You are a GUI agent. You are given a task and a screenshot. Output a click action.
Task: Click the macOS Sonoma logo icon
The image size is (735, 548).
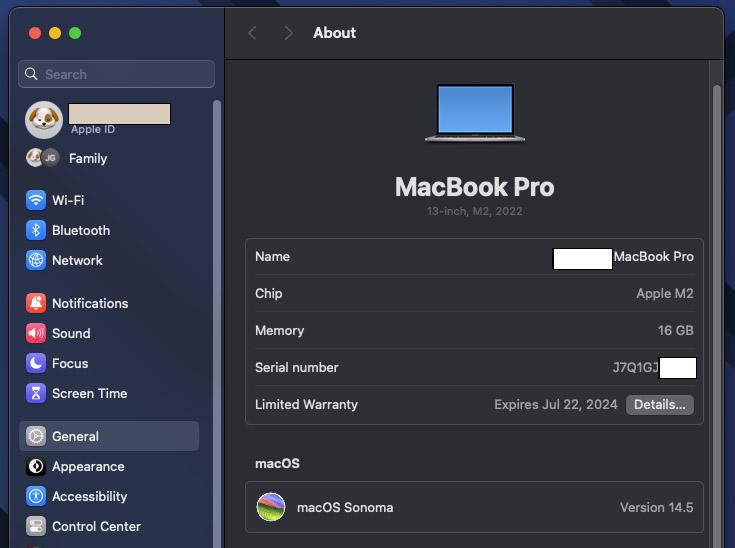pos(271,507)
